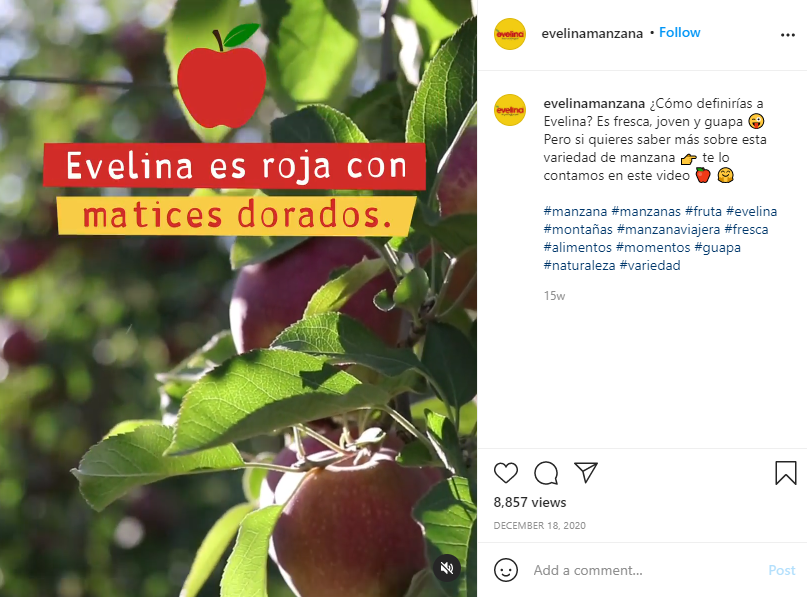Open the #naturaleza hashtag
The image size is (807, 597).
click(579, 265)
